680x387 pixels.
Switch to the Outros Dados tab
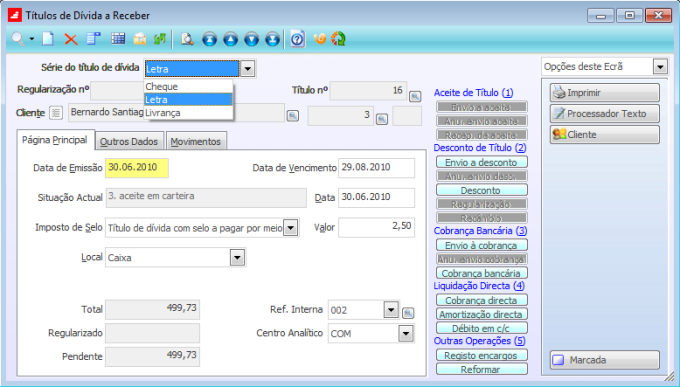pyautogui.click(x=129, y=142)
